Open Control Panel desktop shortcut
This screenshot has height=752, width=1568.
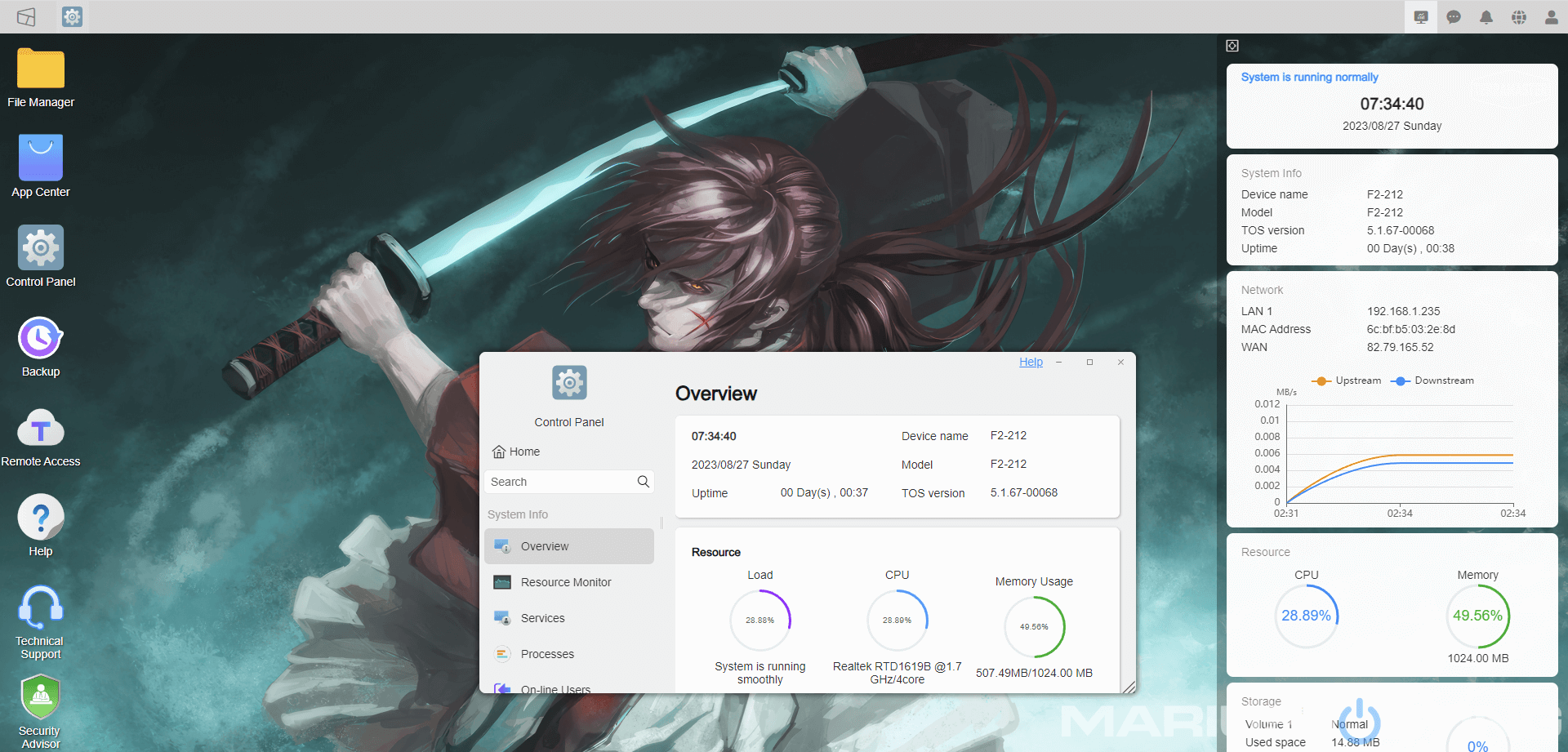point(41,247)
